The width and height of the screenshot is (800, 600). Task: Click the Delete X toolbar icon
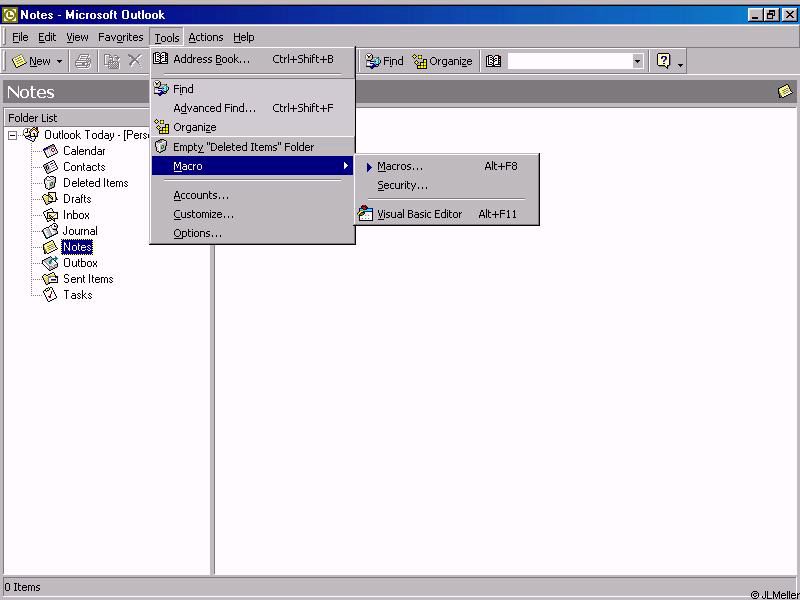click(135, 61)
